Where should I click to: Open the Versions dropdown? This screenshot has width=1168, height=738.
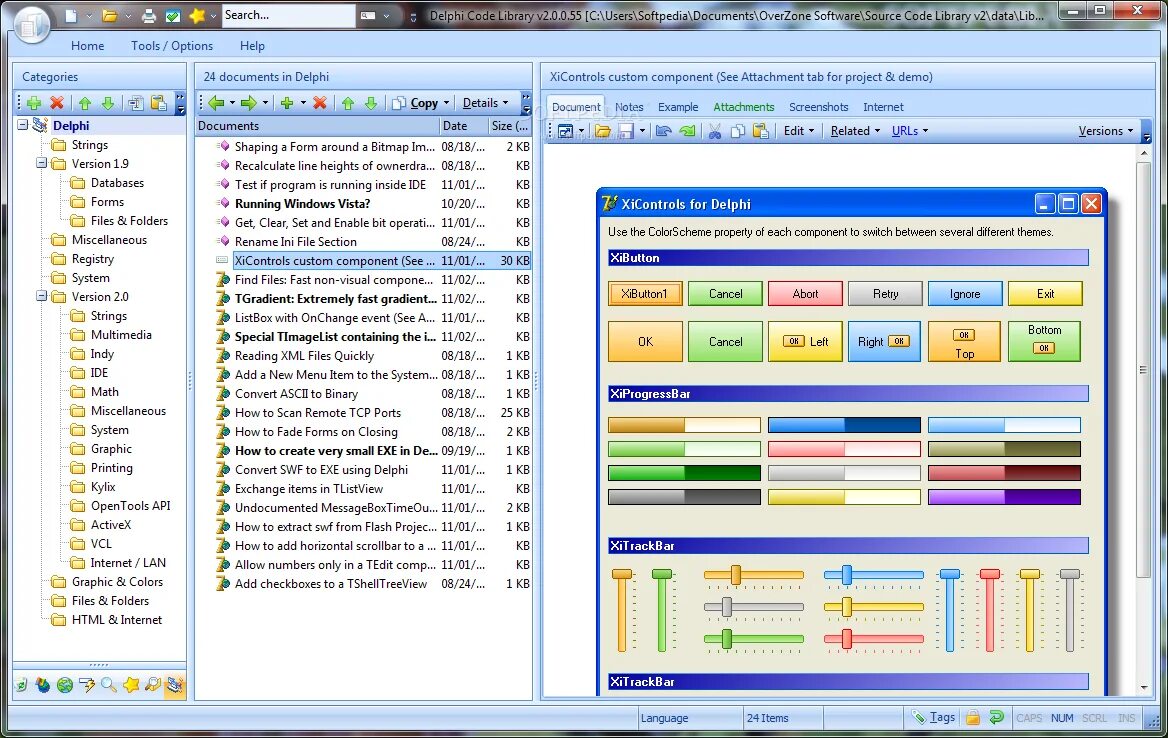click(x=1105, y=131)
